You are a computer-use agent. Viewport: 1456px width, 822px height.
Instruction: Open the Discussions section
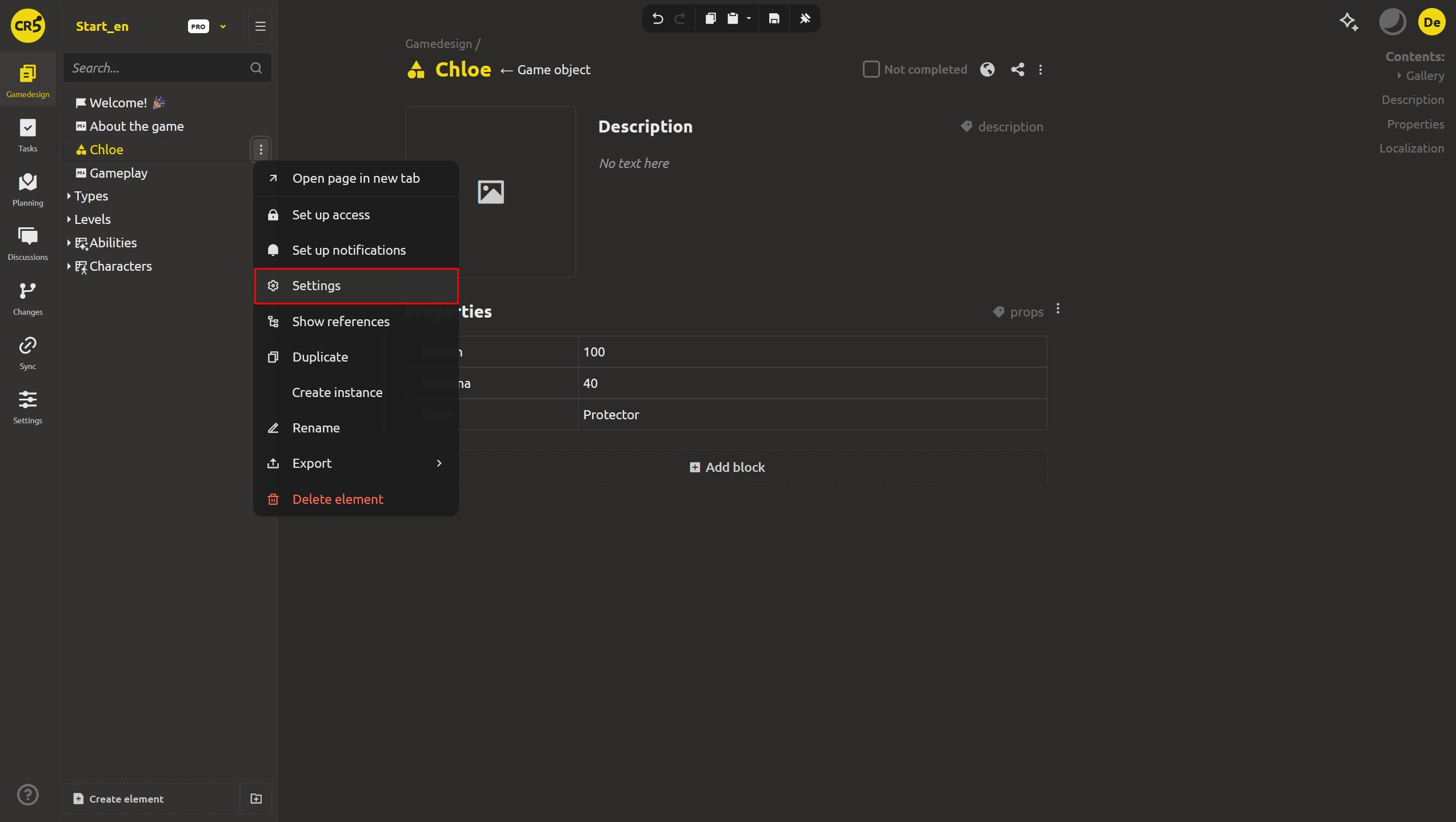pyautogui.click(x=27, y=244)
